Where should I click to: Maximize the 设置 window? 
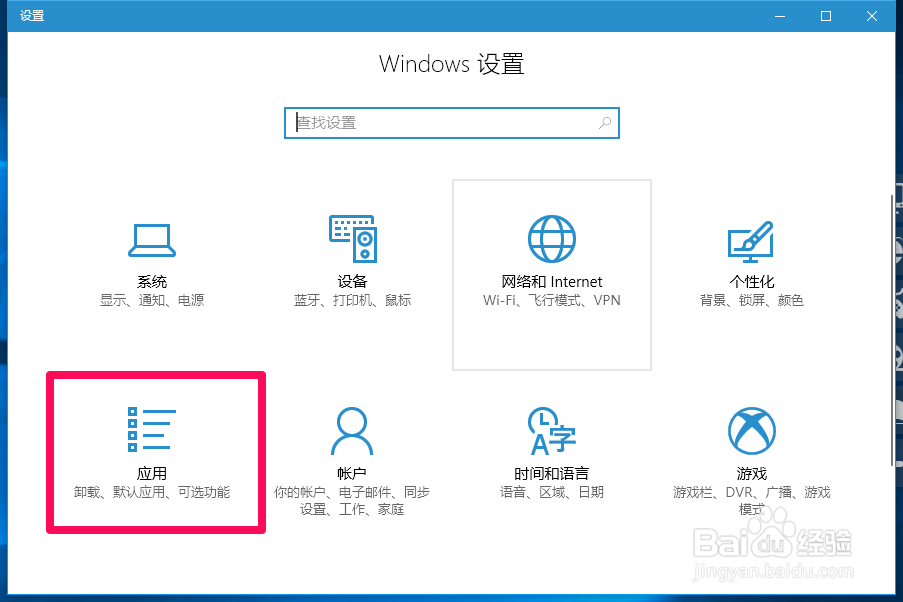(826, 16)
